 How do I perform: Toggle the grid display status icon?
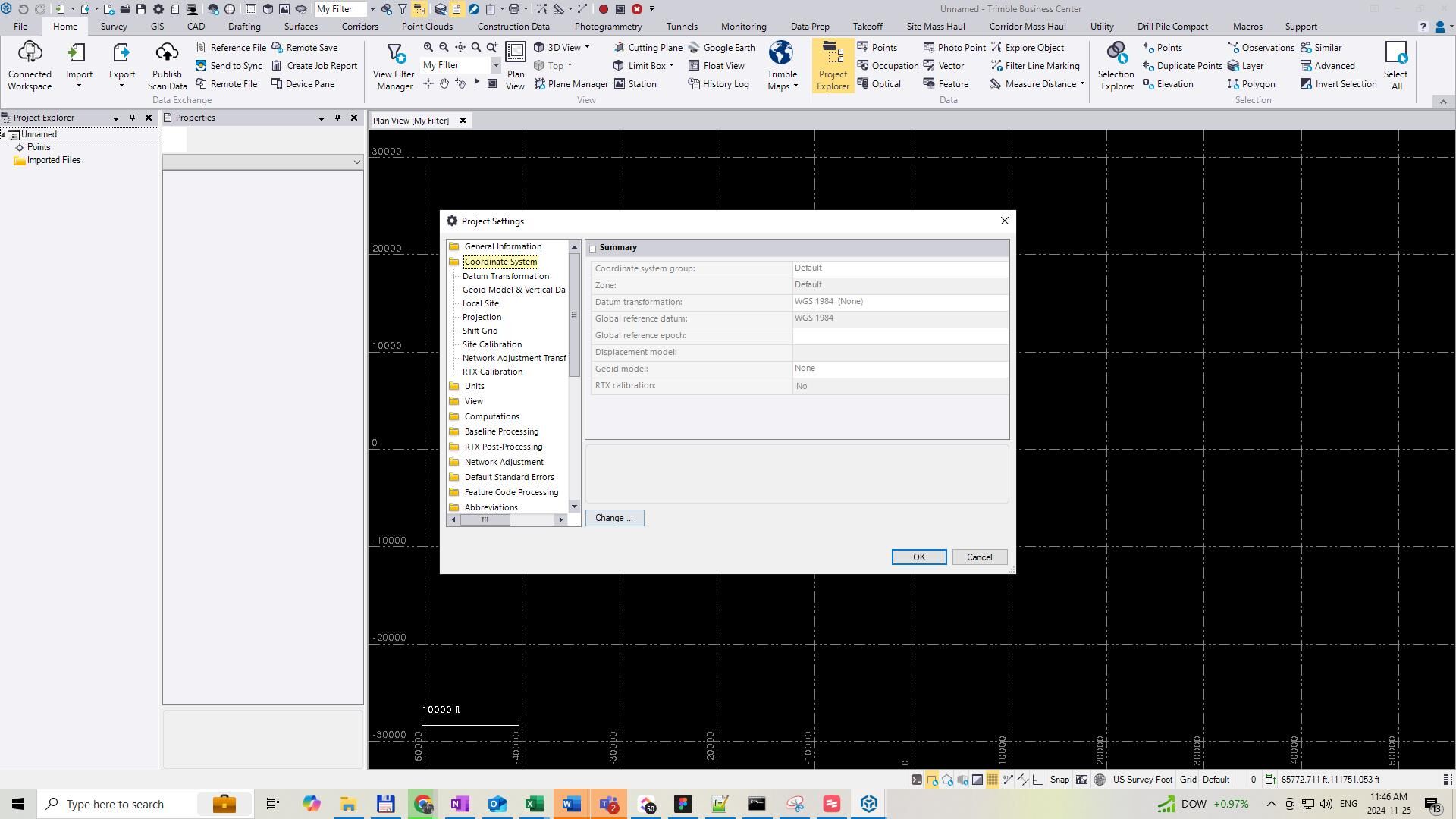point(992,780)
